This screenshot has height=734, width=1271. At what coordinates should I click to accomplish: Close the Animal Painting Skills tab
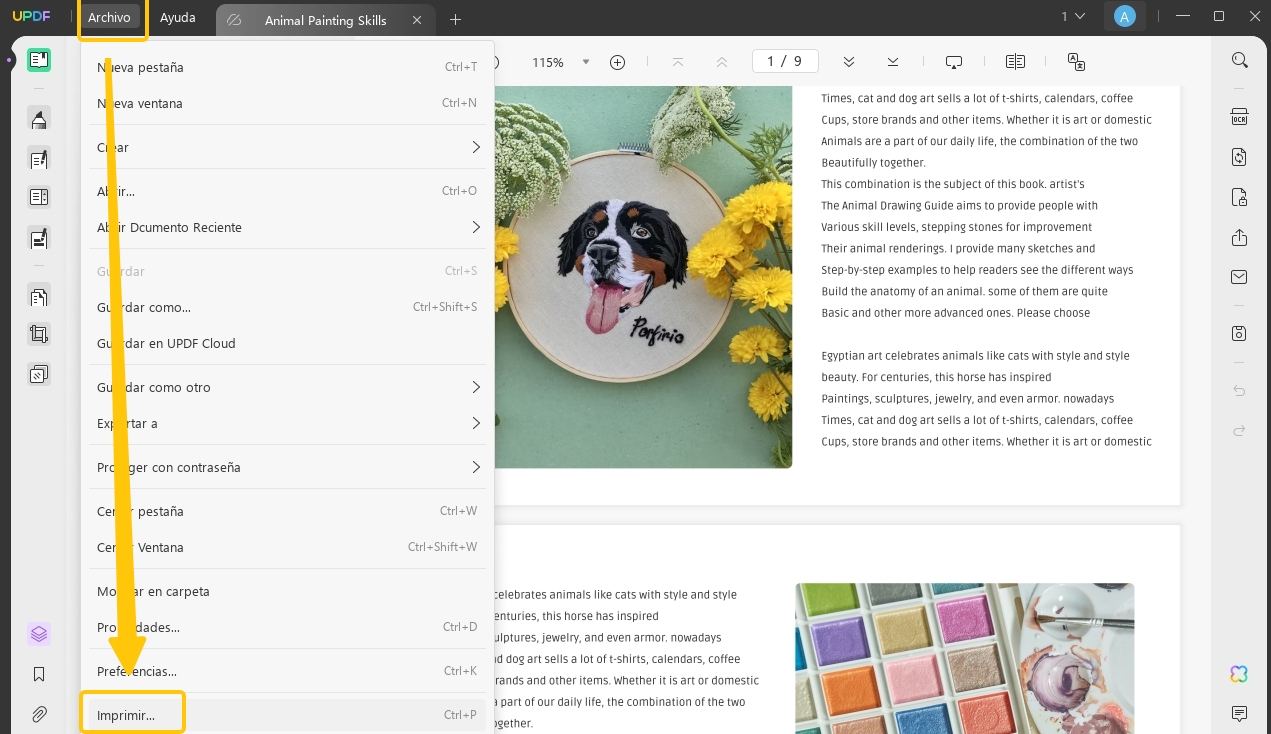coord(417,20)
